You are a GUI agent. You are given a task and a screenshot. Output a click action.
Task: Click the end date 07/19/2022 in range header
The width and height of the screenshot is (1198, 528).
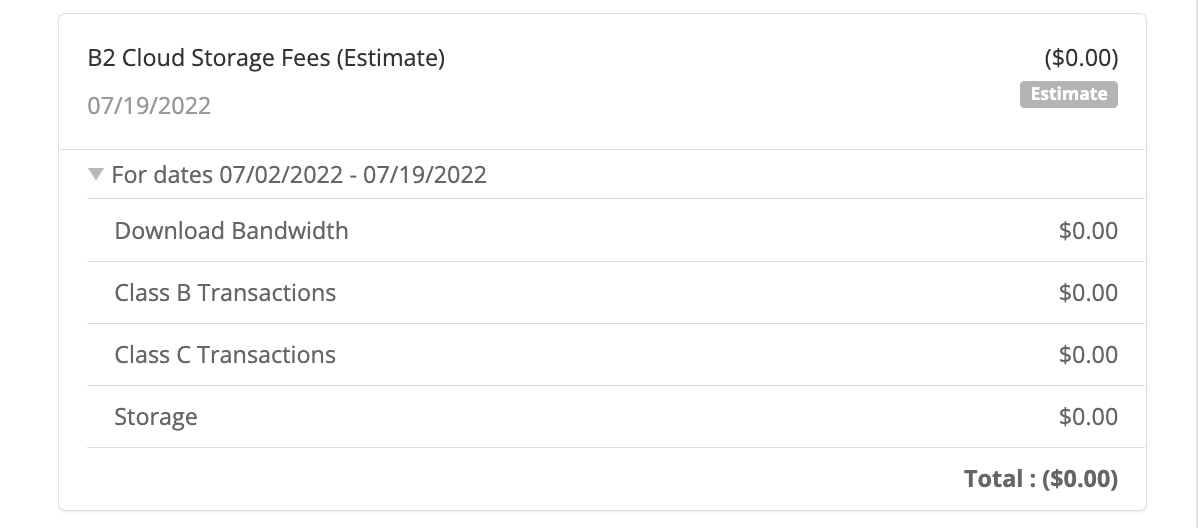point(425,175)
